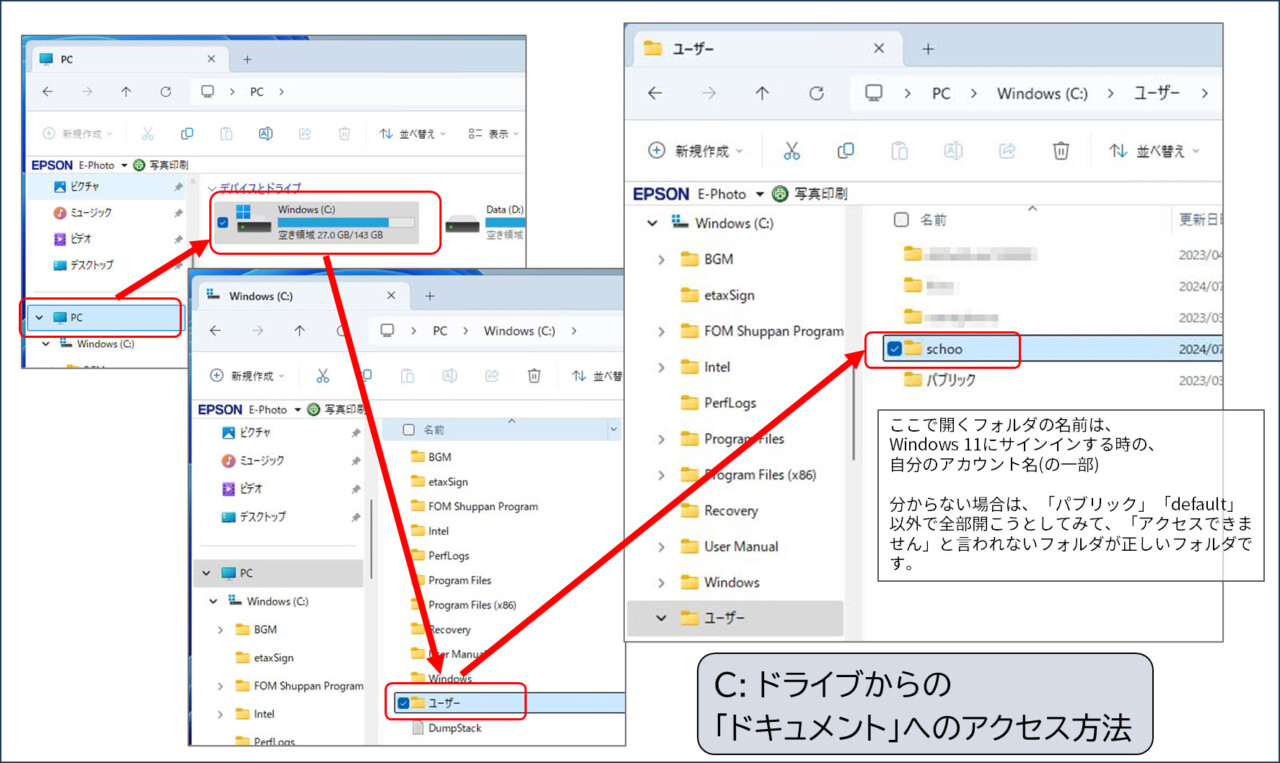
Task: Uncheck the Windows (C:) drive checkbox in PC window
Action: click(x=222, y=222)
